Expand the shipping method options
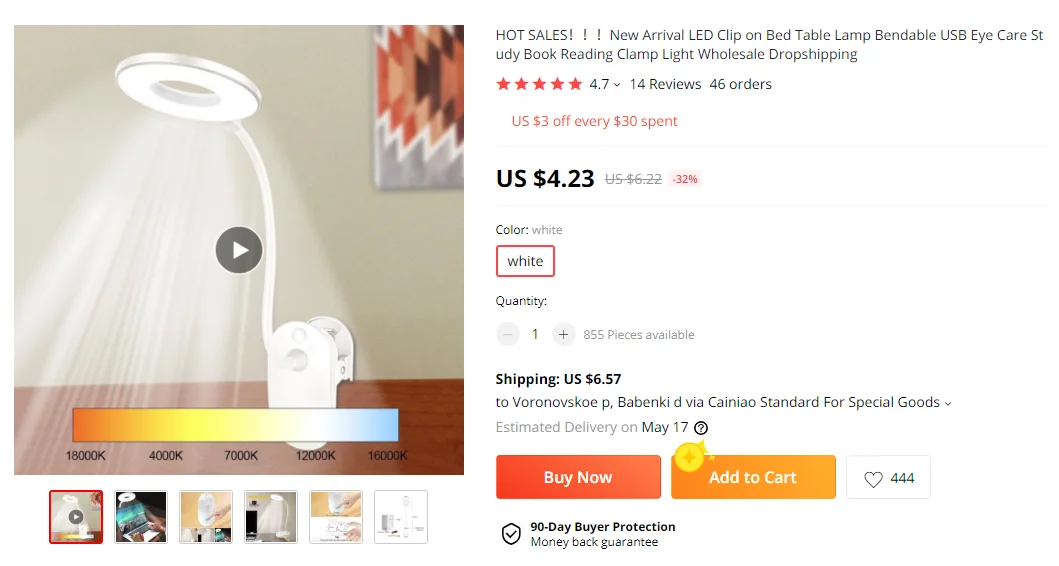The height and width of the screenshot is (566, 1059). point(948,403)
